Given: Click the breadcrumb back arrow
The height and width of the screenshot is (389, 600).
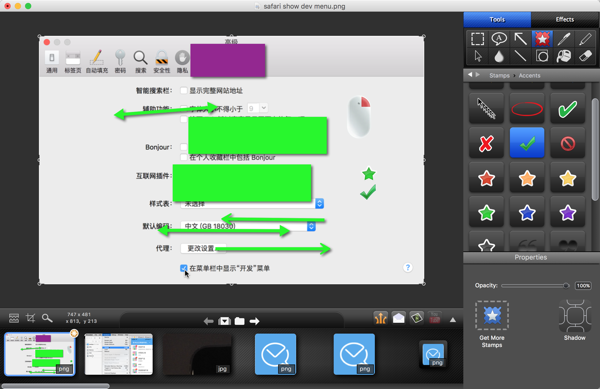Looking at the screenshot, I should point(470,75).
